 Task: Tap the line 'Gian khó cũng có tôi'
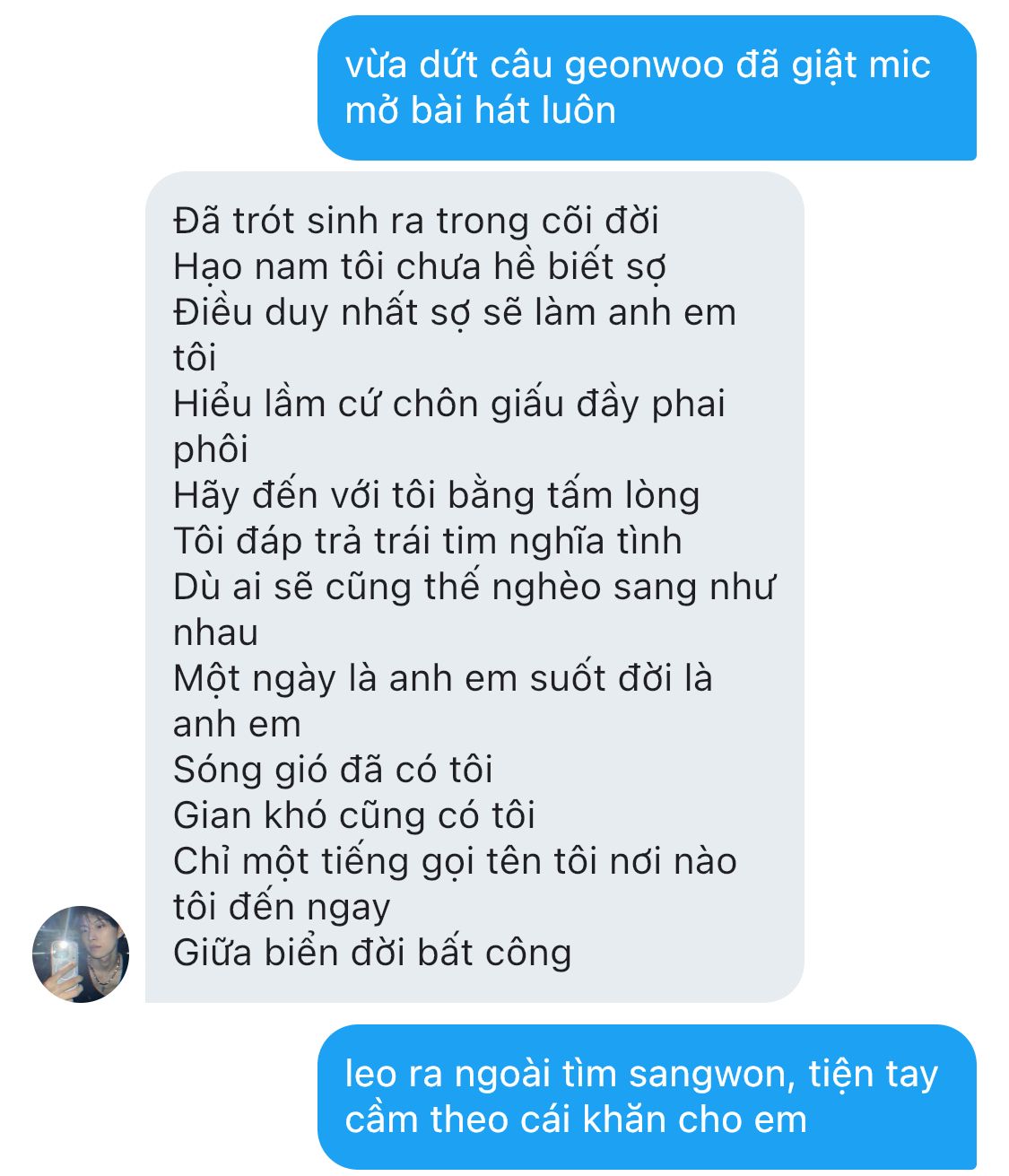[354, 815]
